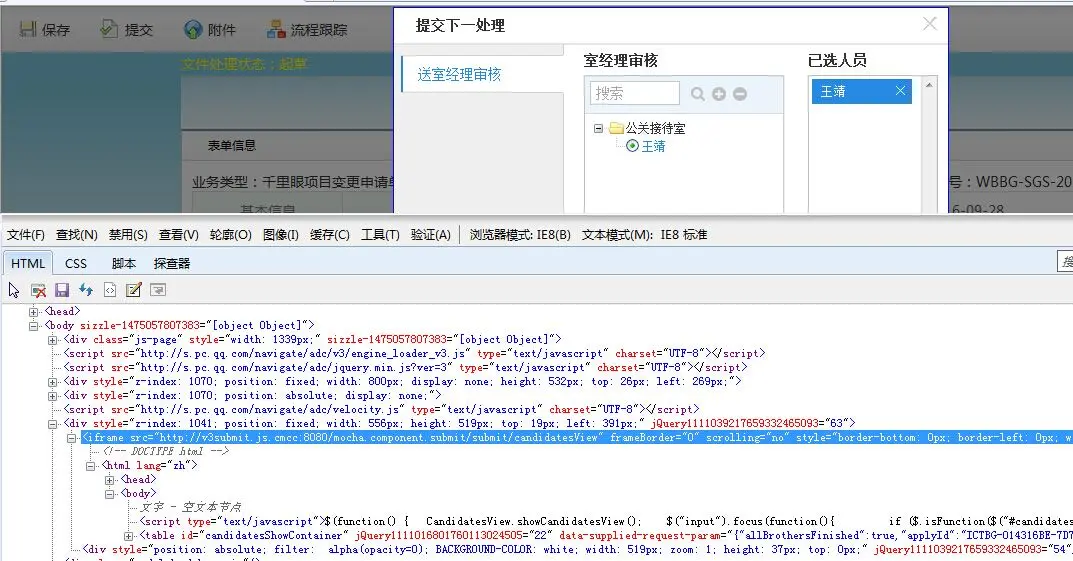Image resolution: width=1073 pixels, height=561 pixels.
Task: Collapse the 公关接待室 folder node
Action: [598, 128]
